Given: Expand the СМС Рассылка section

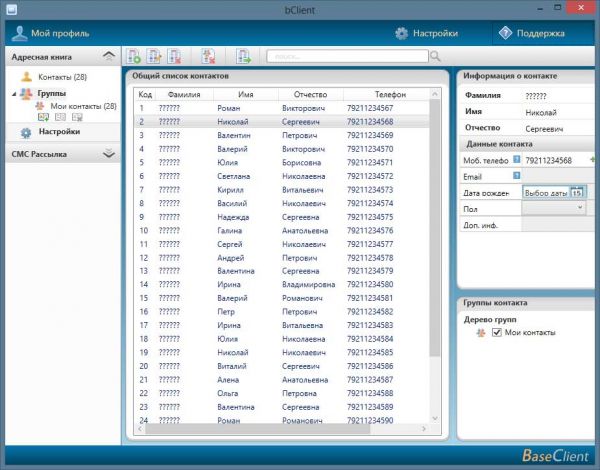Looking at the screenshot, I should pyautogui.click(x=108, y=153).
